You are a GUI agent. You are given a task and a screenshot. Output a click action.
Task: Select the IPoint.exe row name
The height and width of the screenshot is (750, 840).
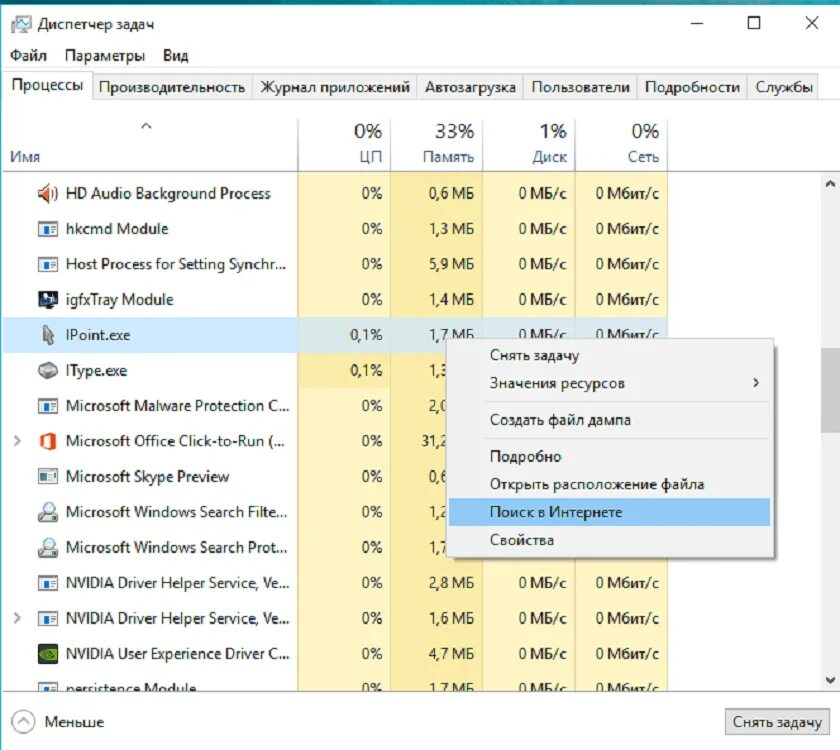click(98, 335)
